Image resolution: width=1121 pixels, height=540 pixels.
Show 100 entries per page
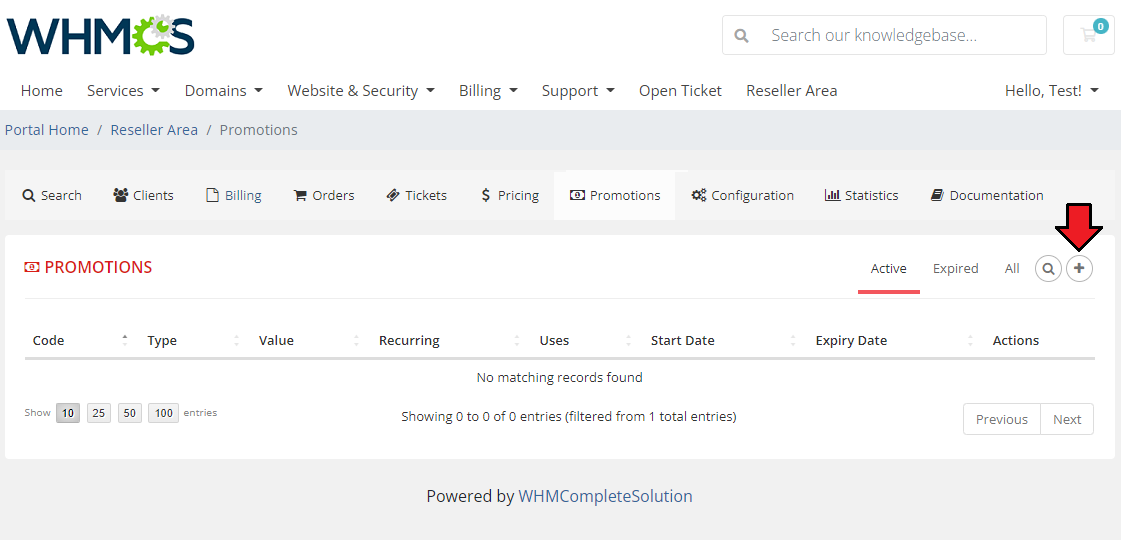tap(163, 413)
